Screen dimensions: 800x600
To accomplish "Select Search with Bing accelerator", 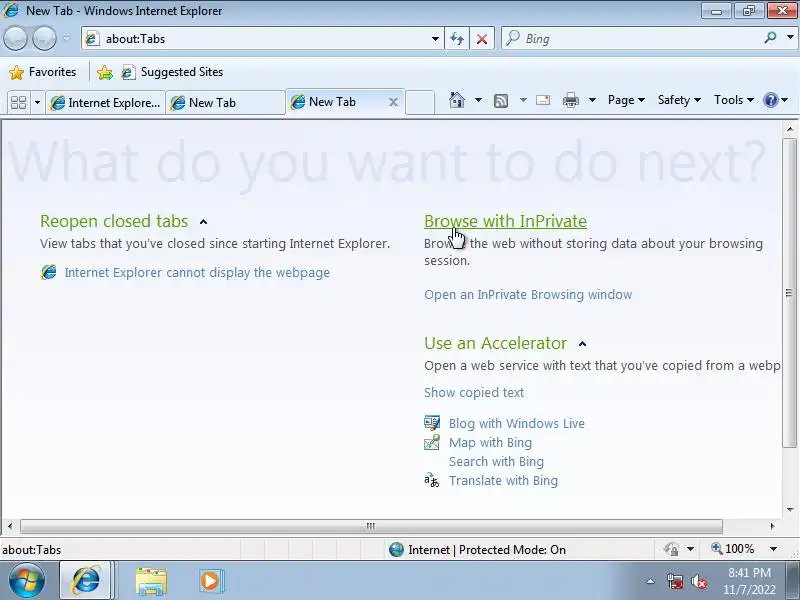I will (496, 461).
